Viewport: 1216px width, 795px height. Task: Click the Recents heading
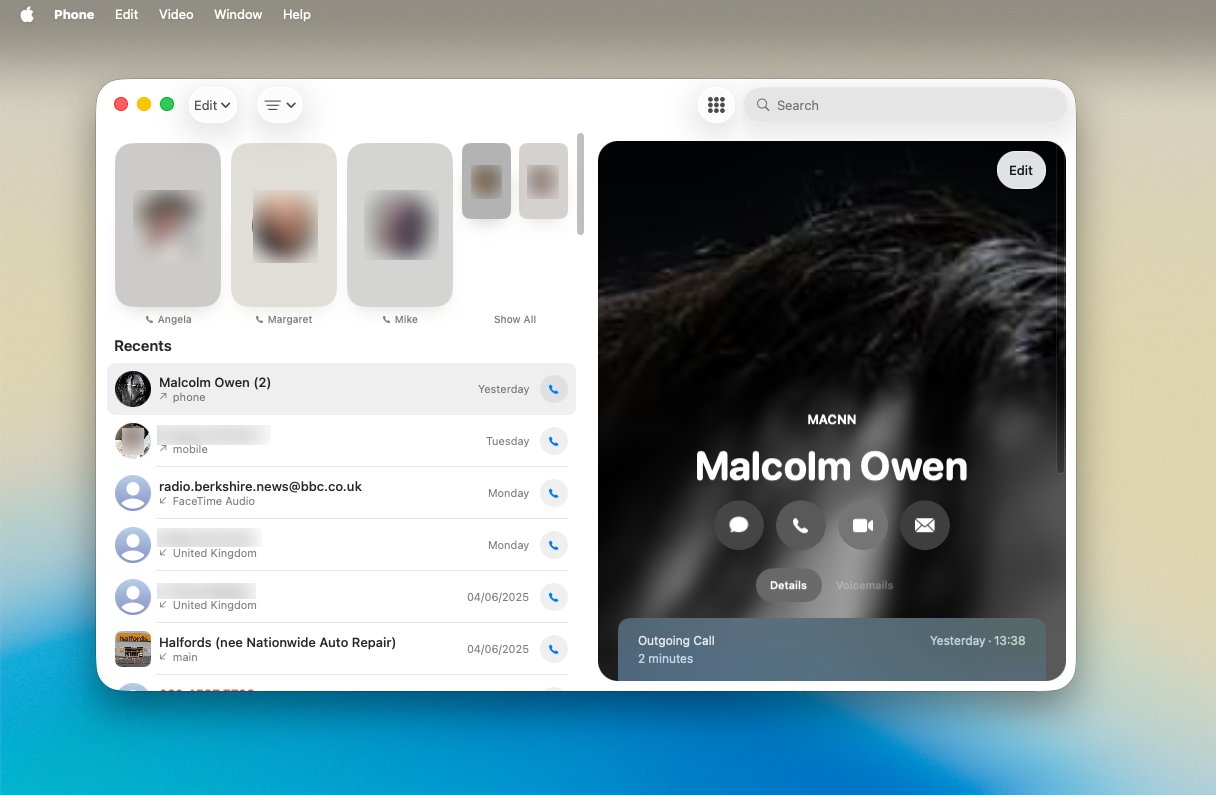click(143, 346)
